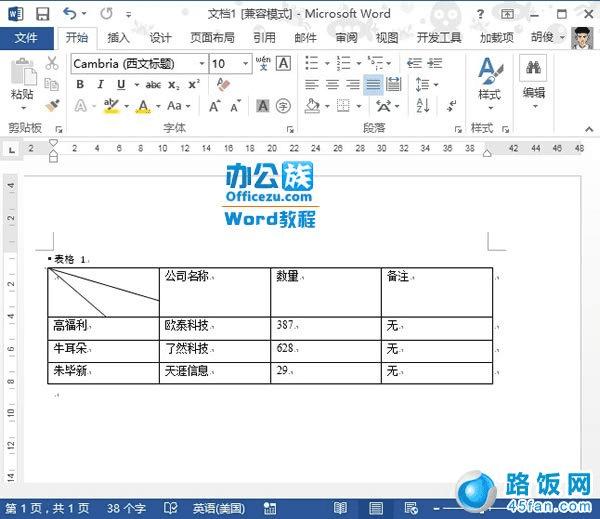600x519 pixels.
Task: Expand the Font dialog launcher
Action: coord(290,129)
